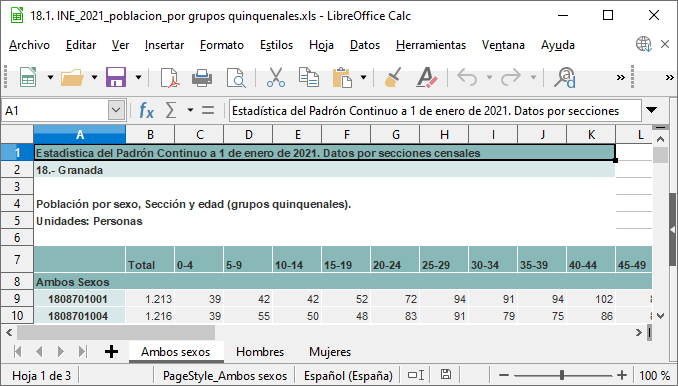Click vertical scrollbar down arrow

pyautogui.click(x=660, y=316)
